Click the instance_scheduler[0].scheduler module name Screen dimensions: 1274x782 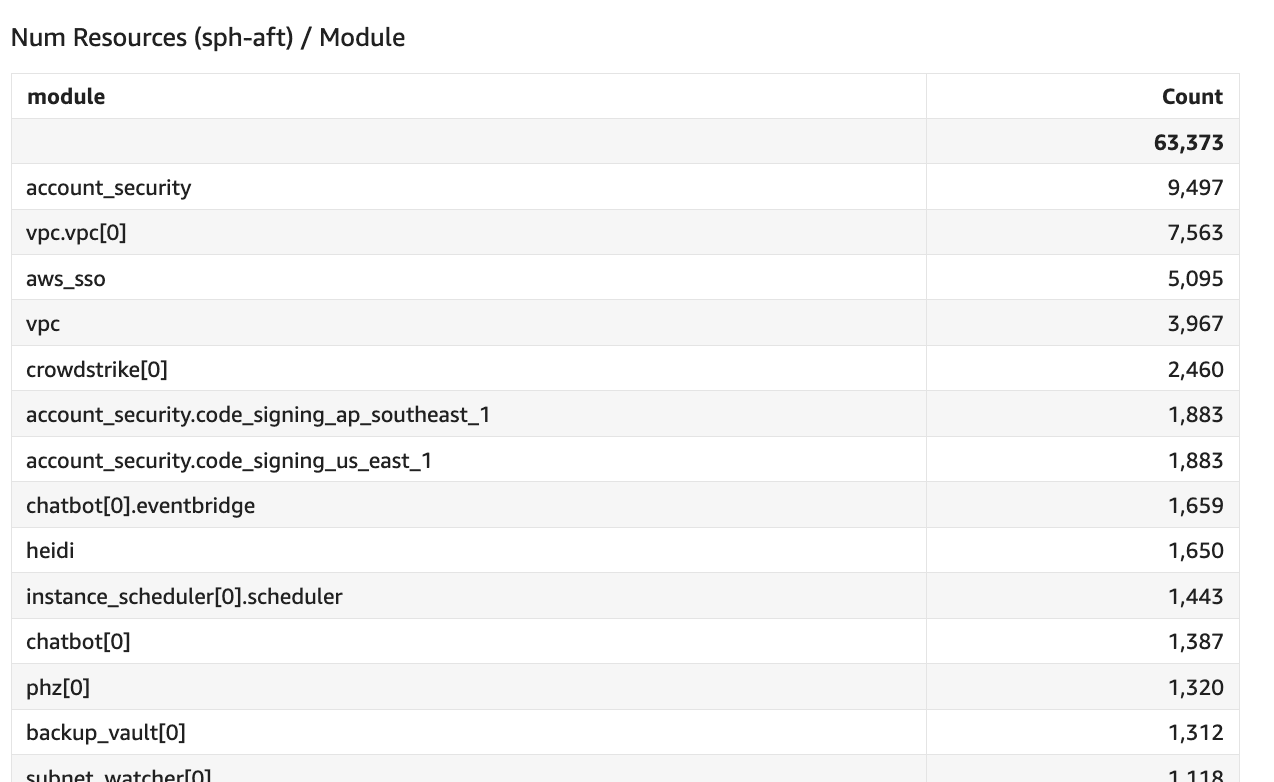pyautogui.click(x=184, y=597)
